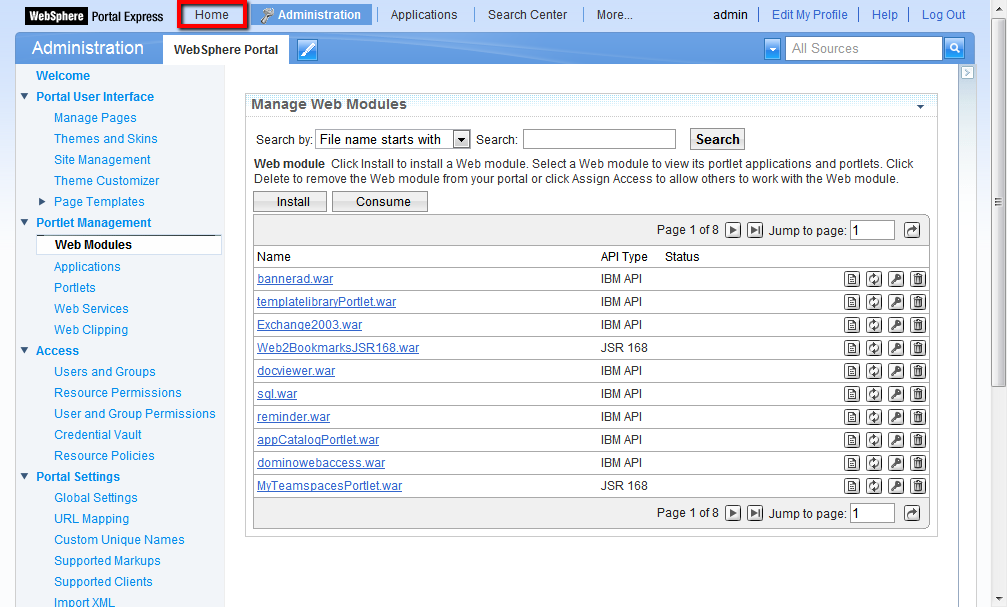Click the Log Out link
Screen dimensions: 1007x607
coord(943,15)
